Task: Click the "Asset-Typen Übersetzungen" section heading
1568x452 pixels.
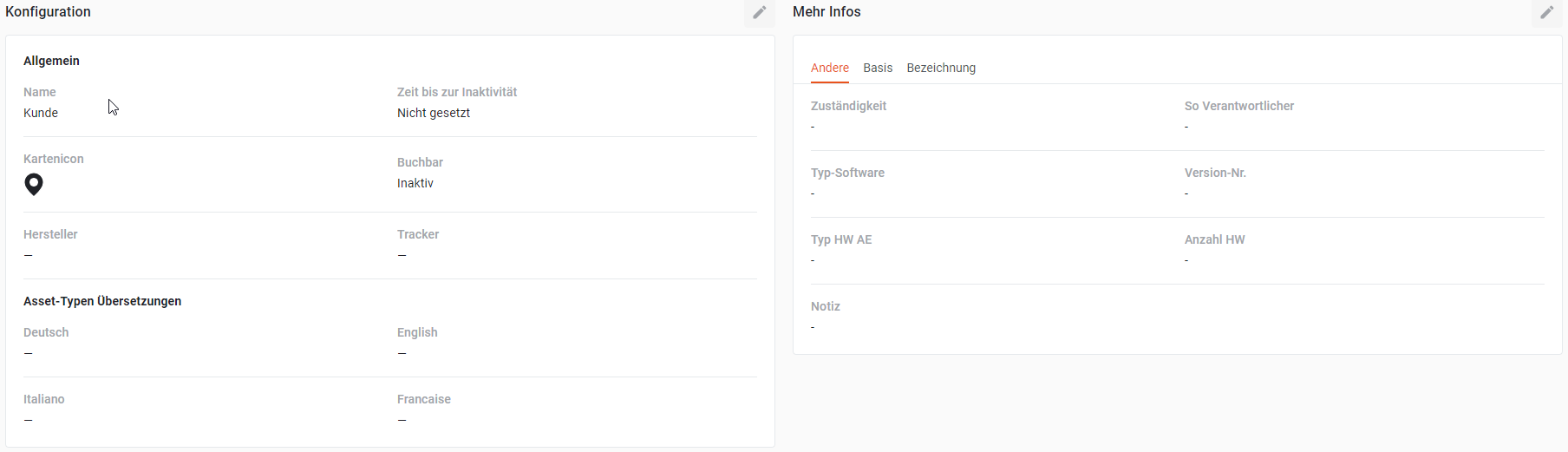Action: coord(102,301)
